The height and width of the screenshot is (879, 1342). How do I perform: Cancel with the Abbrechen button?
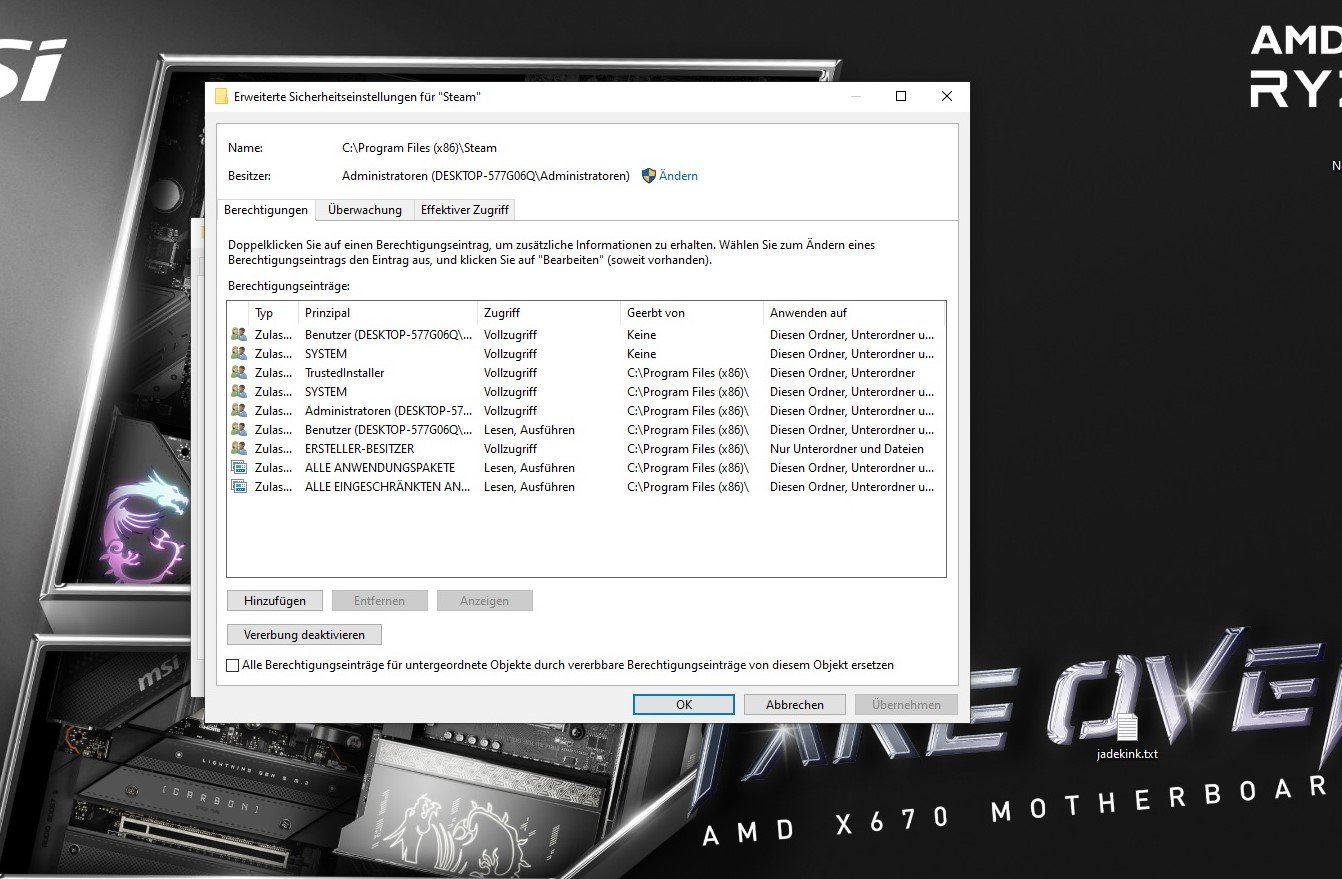coord(795,705)
